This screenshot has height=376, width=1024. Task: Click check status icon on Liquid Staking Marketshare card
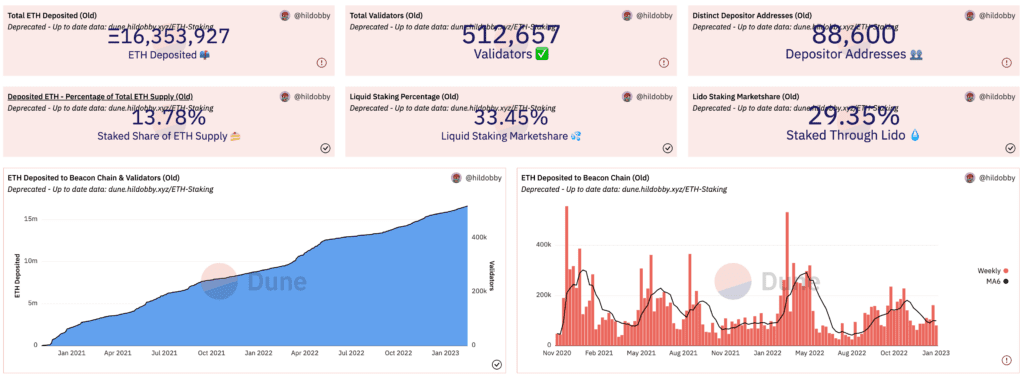click(667, 148)
